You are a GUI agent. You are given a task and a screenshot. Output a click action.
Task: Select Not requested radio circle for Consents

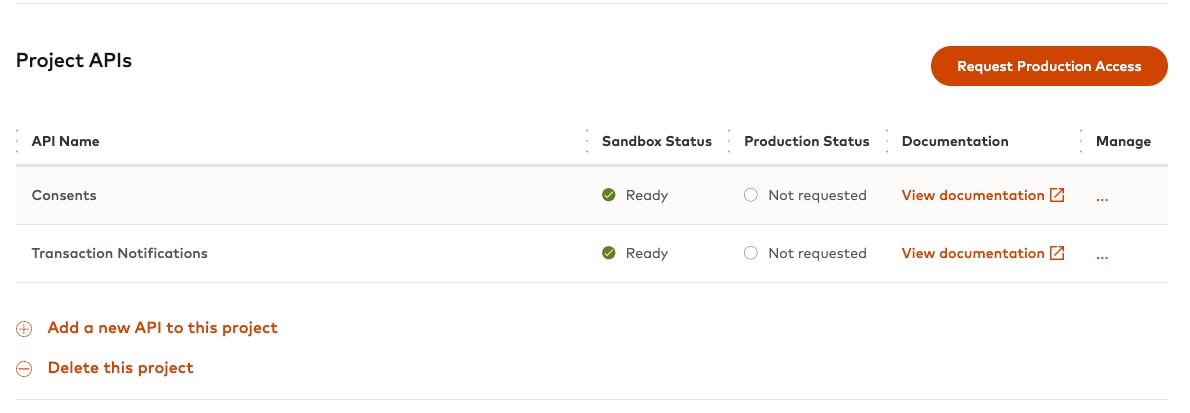pos(751,196)
